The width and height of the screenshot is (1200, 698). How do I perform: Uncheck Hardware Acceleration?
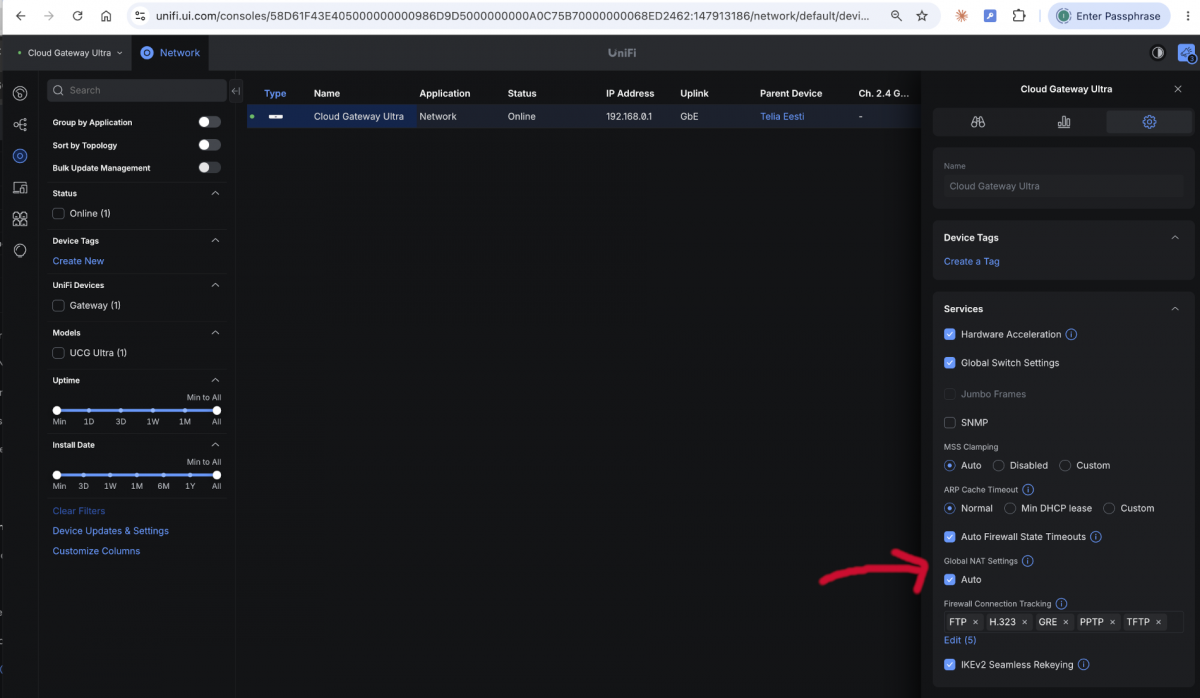[x=950, y=334]
